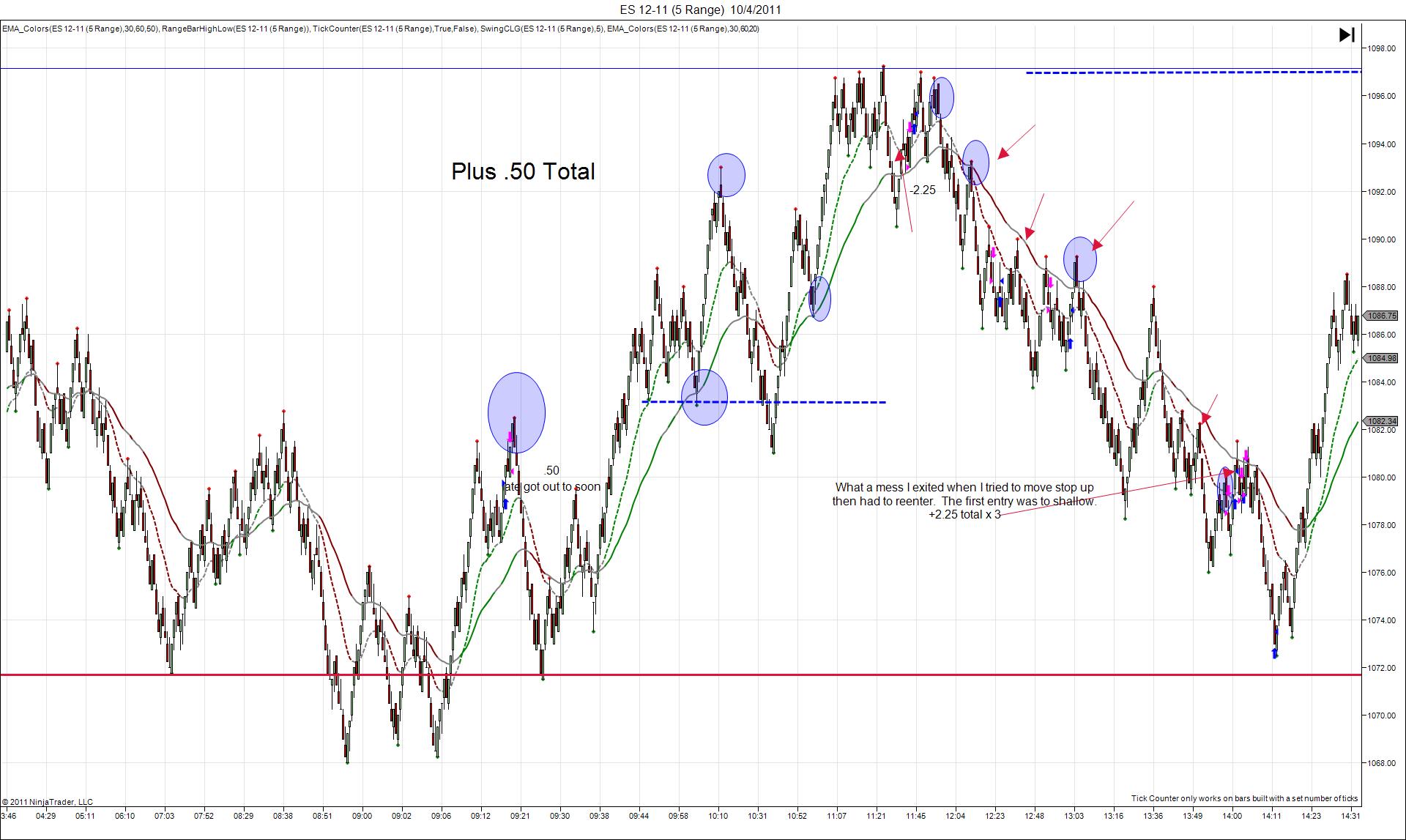Screen dimensions: 1406x840
Task: Click the 1094.00 price axis label
Action: click(1382, 144)
